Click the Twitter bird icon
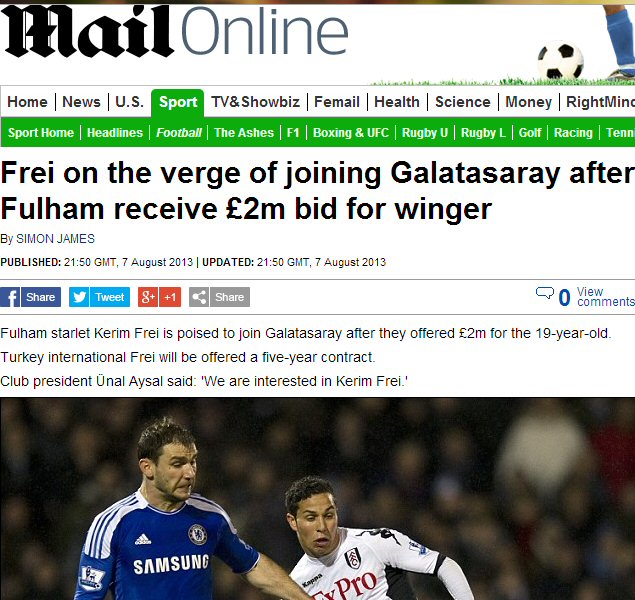This screenshot has height=600, width=635. click(79, 297)
